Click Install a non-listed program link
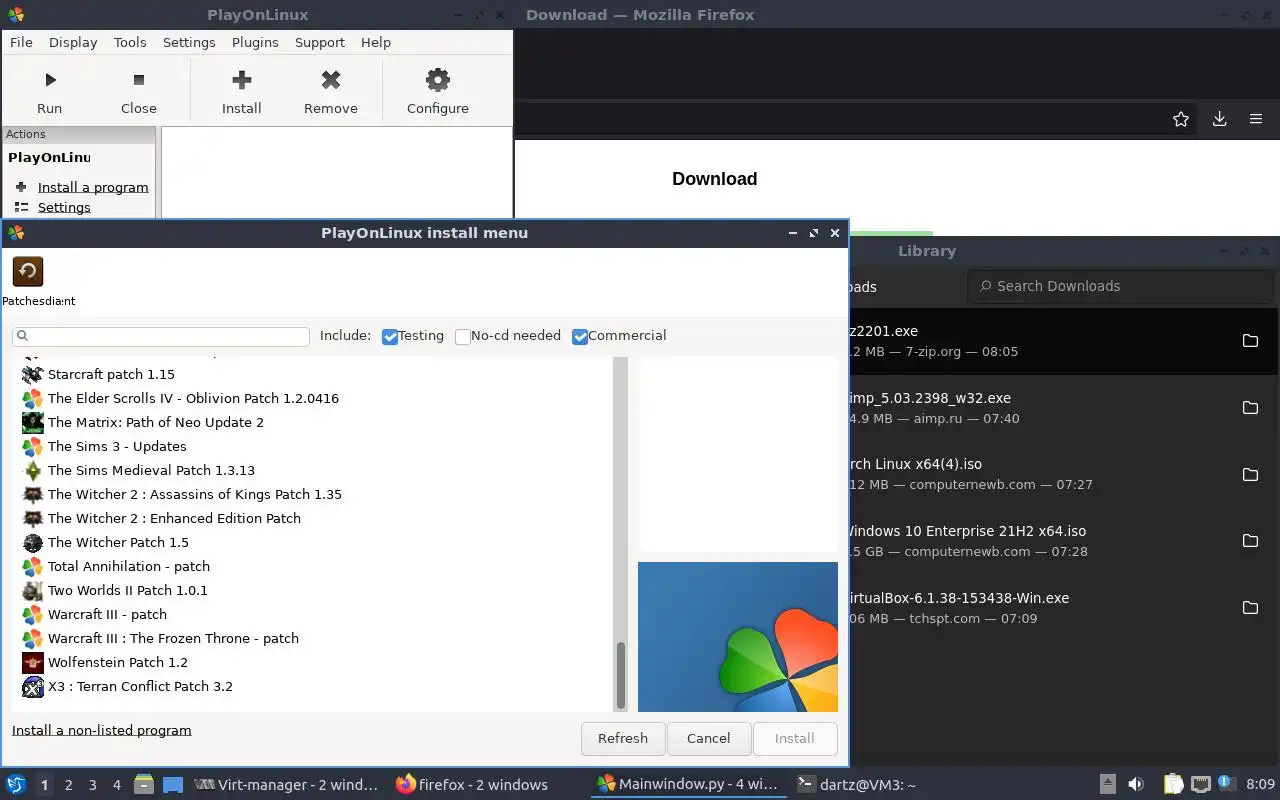1280x800 pixels. coord(101,730)
